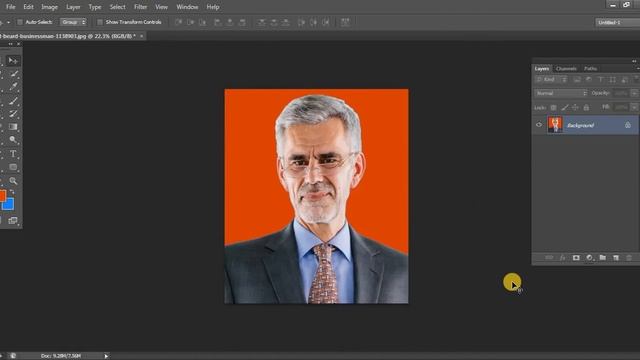
Task: Swap foreground and background colors
Action: pyautogui.click(x=12, y=192)
